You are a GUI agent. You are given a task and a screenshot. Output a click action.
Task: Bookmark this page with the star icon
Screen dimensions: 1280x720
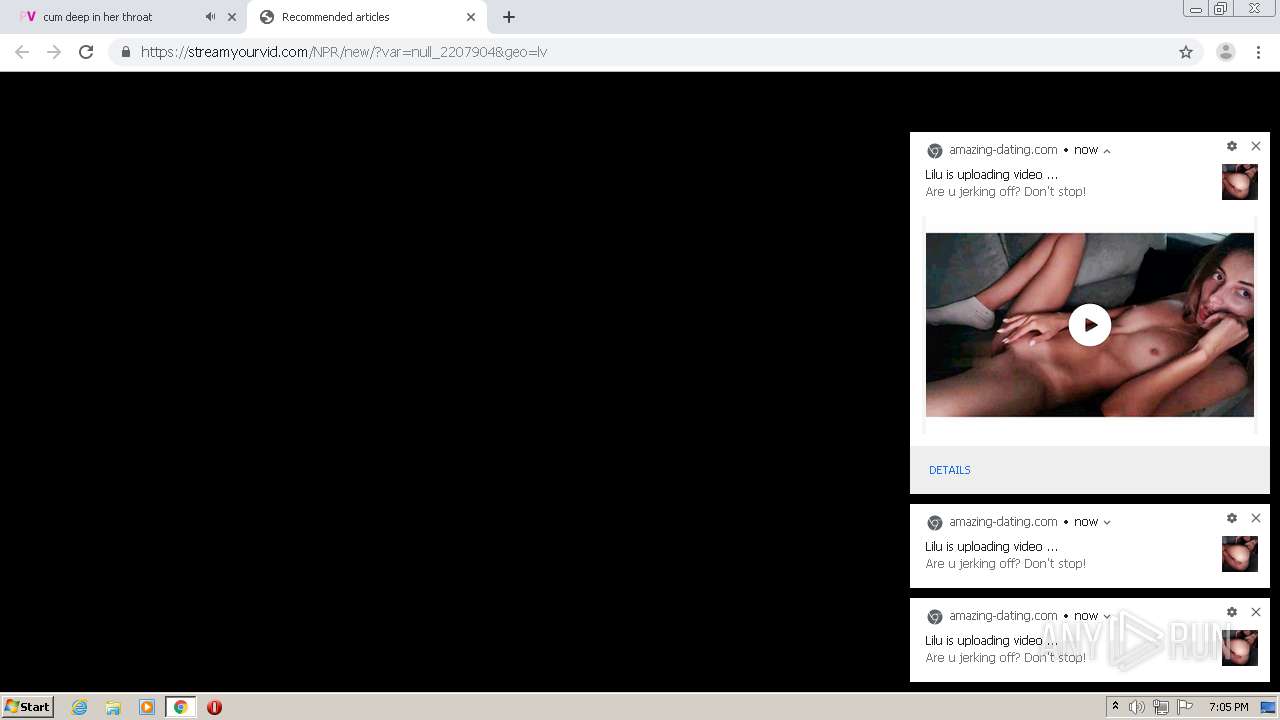click(x=1186, y=52)
